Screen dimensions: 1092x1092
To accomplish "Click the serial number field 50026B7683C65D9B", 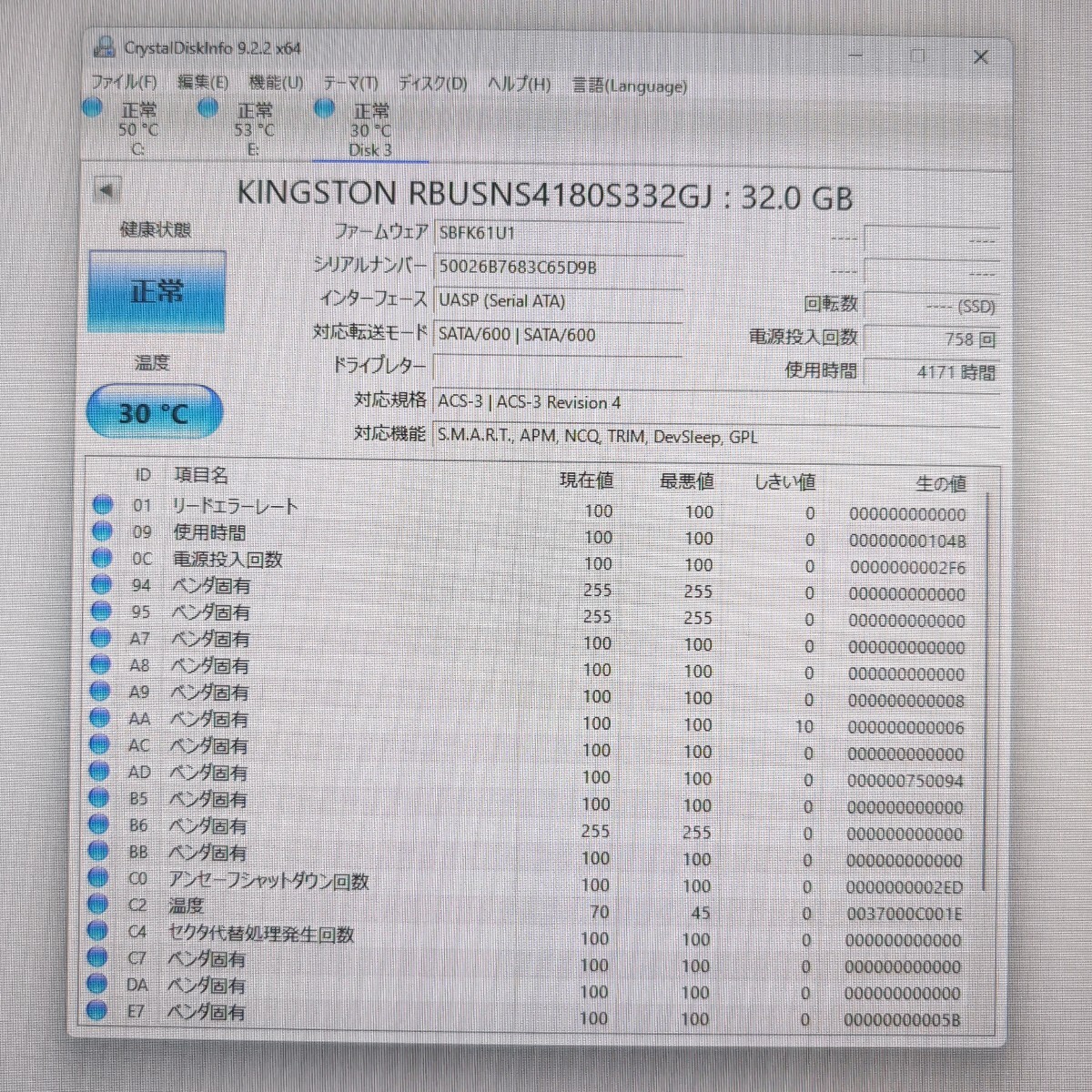I will (558, 267).
